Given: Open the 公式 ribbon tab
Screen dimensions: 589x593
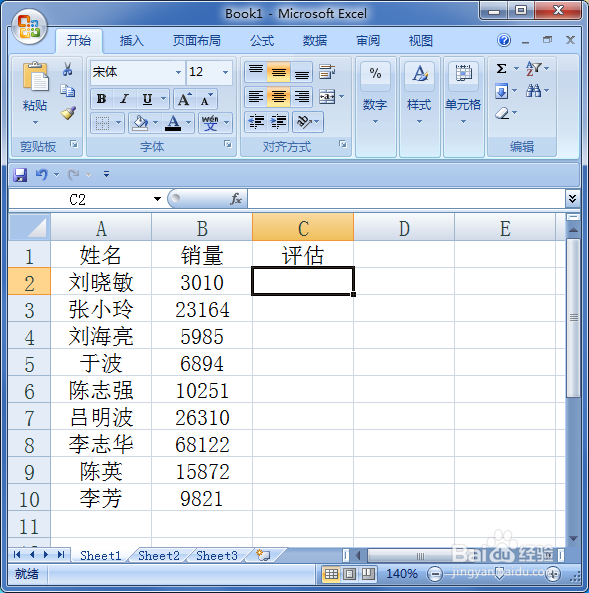Looking at the screenshot, I should (262, 40).
